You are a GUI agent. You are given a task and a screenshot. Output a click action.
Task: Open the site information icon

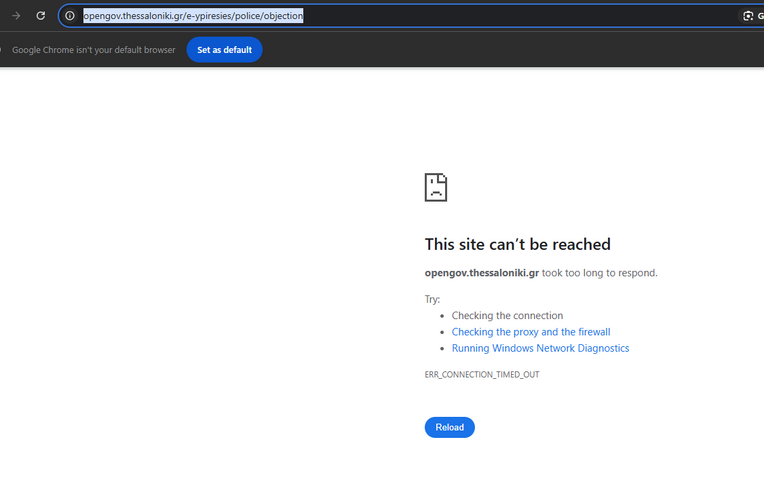click(x=70, y=16)
